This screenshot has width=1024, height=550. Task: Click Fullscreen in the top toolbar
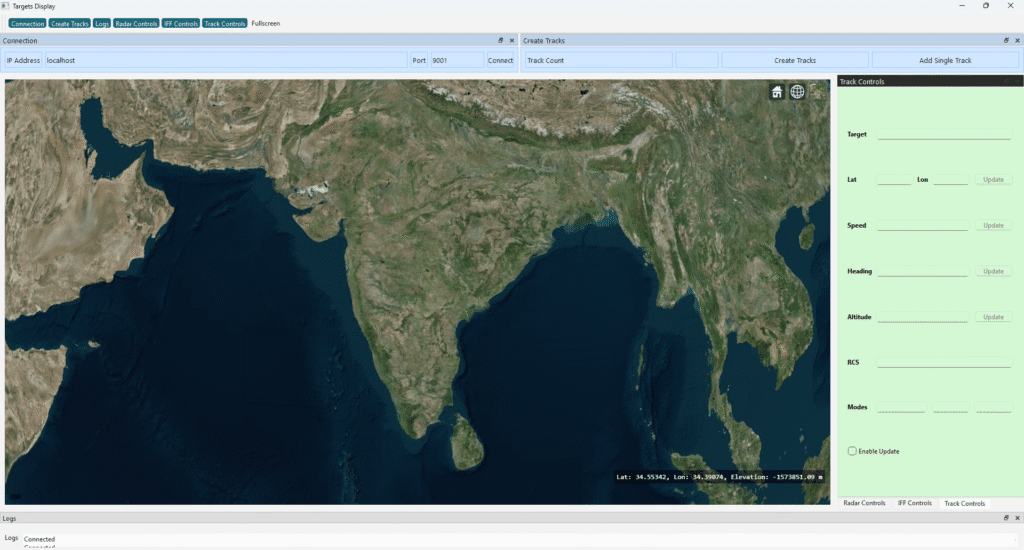coord(266,23)
